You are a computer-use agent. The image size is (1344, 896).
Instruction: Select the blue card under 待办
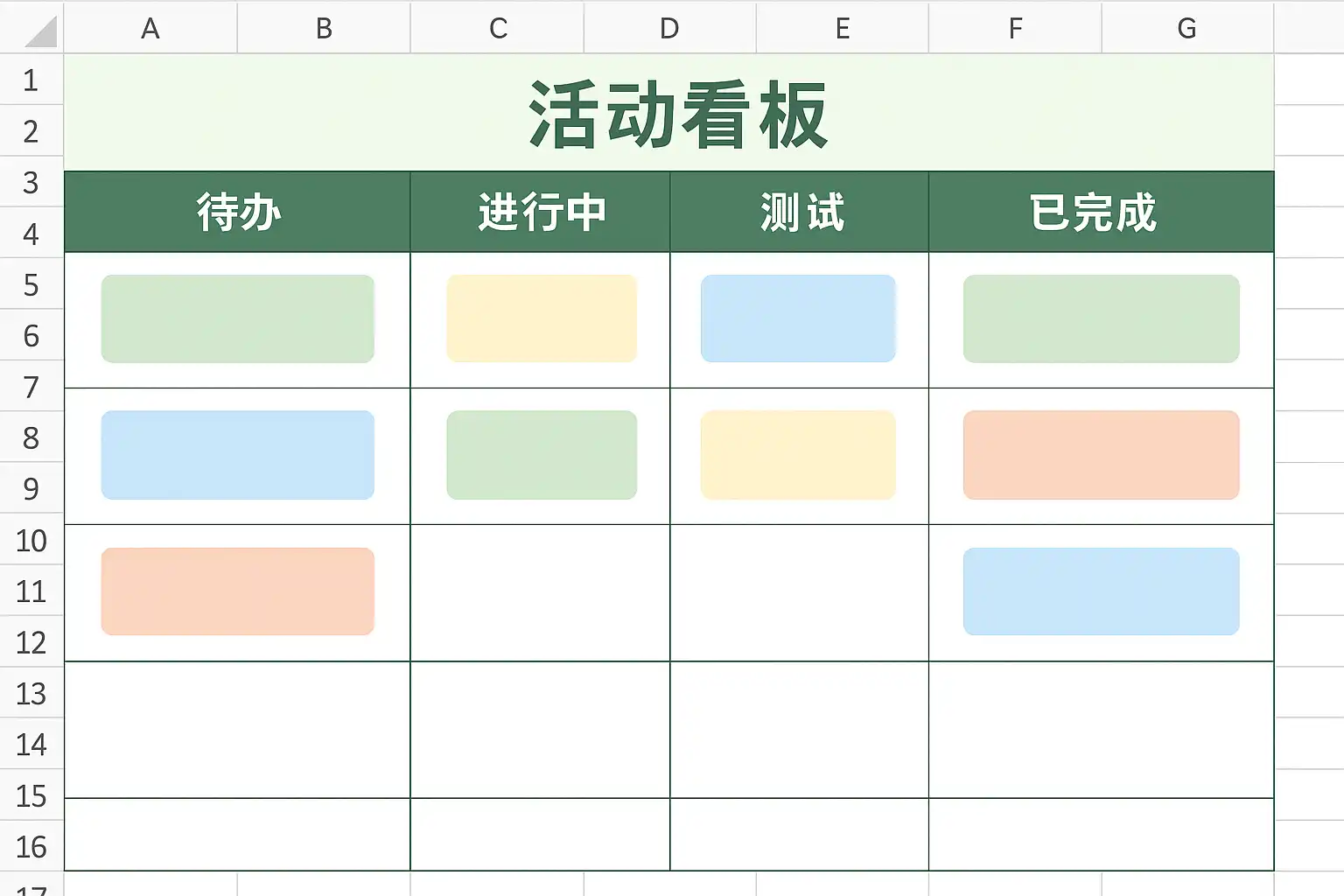[x=238, y=455]
